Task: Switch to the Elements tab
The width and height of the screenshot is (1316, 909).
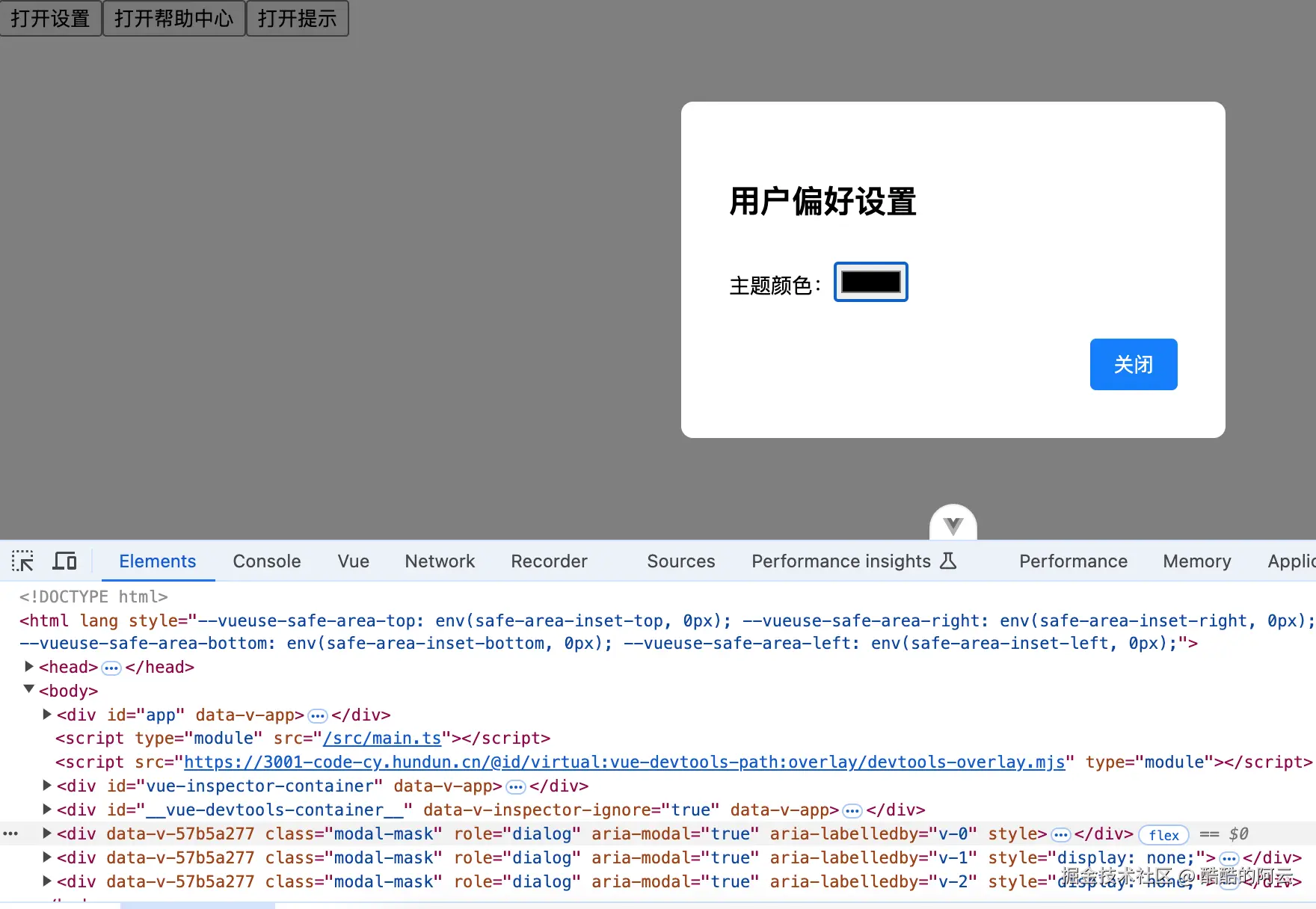Action: [x=158, y=561]
